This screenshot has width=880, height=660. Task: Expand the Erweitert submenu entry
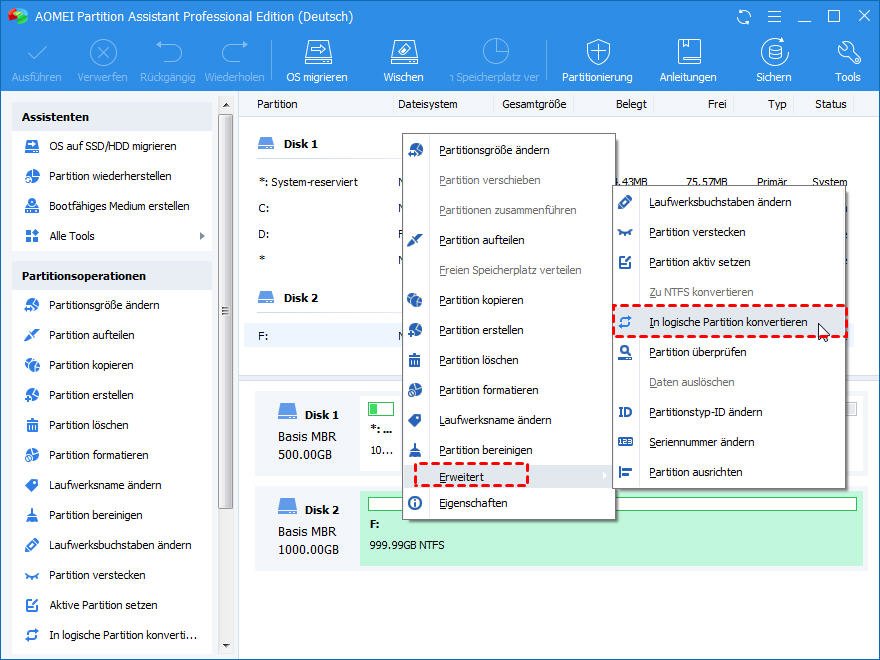click(509, 476)
